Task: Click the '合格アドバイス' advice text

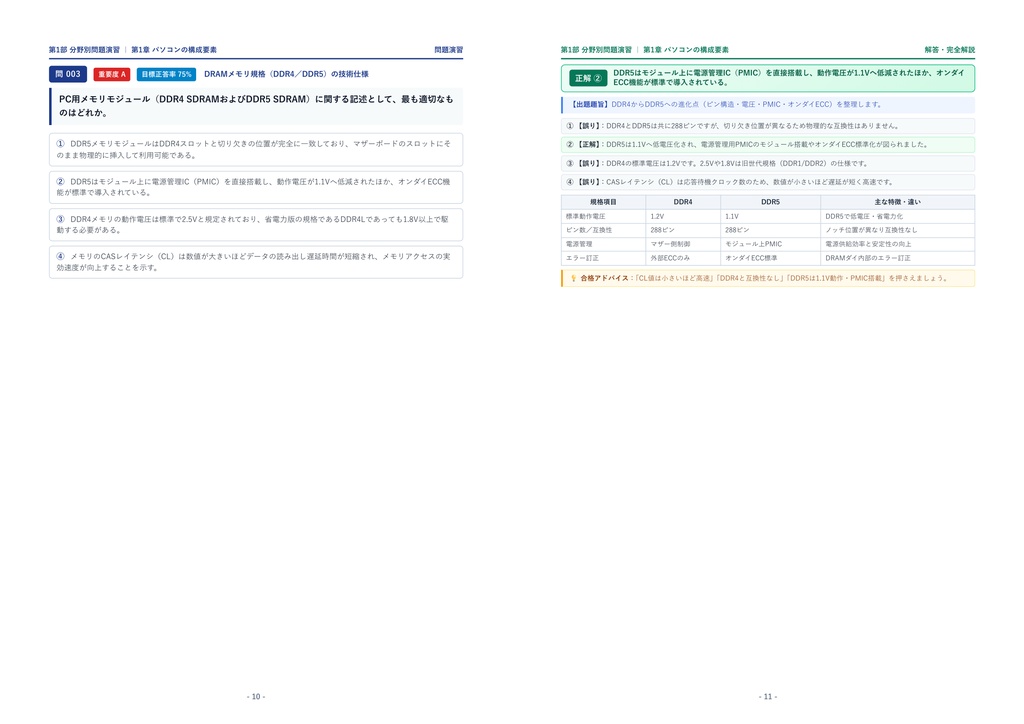Action: (764, 278)
